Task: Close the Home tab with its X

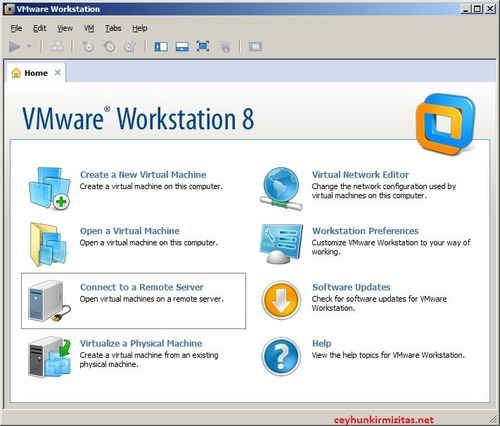Action: click(57, 72)
